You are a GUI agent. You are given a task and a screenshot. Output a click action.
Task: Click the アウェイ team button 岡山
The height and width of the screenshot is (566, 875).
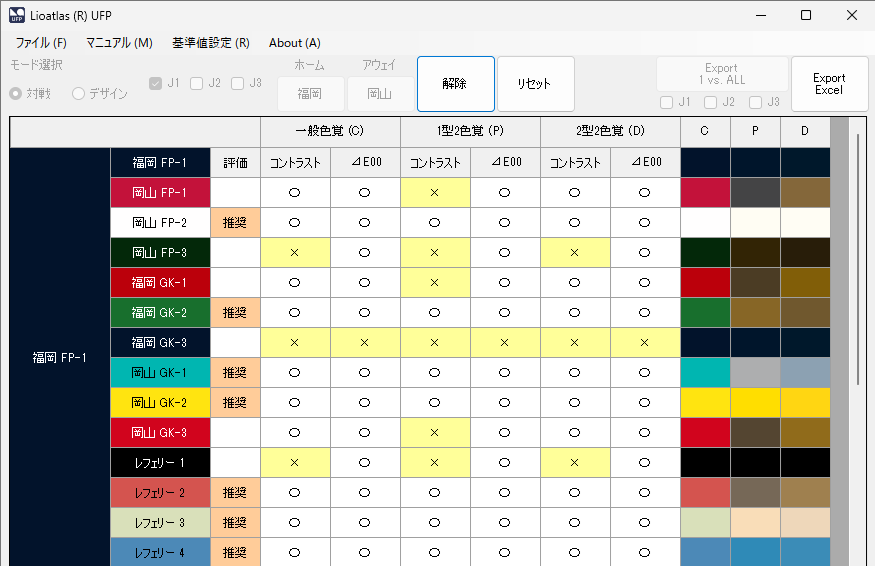pos(379,94)
